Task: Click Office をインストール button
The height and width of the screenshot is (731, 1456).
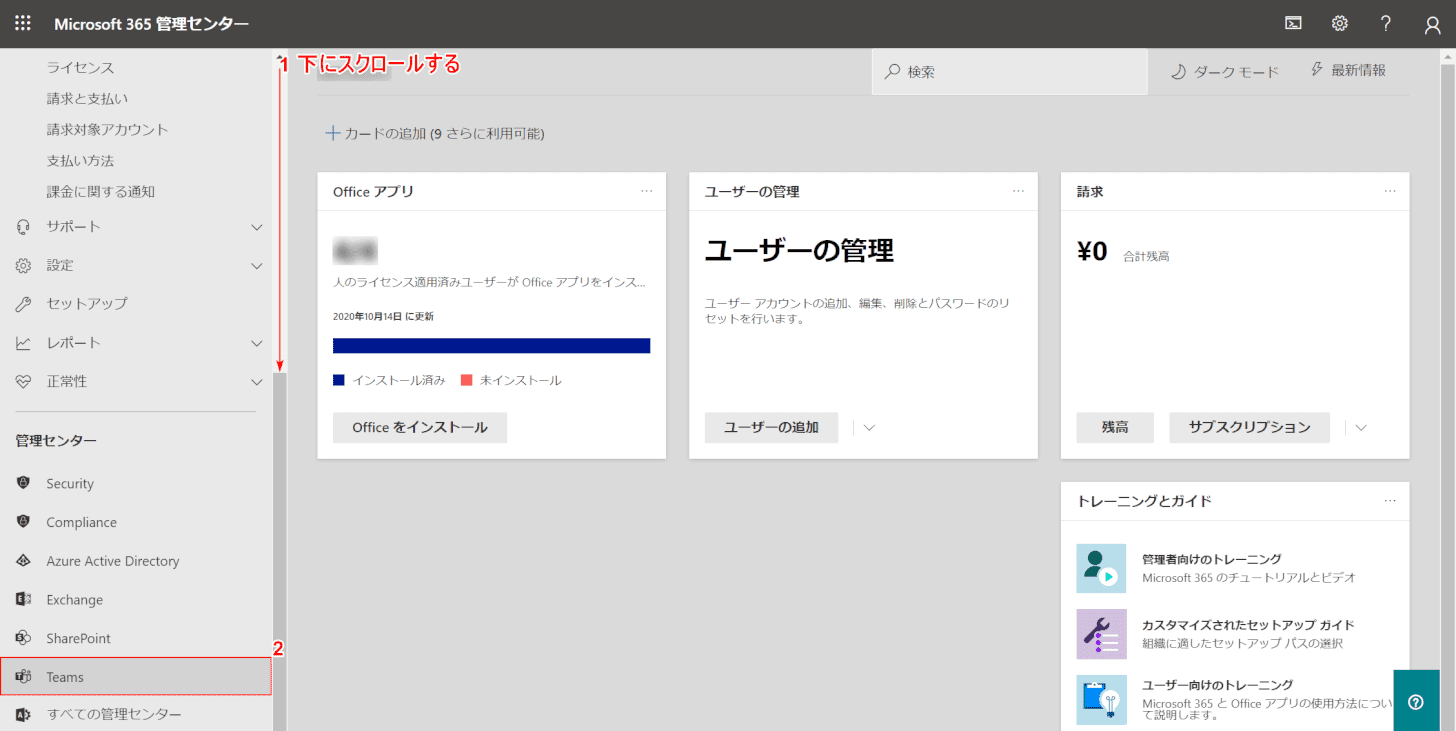Action: click(x=420, y=427)
